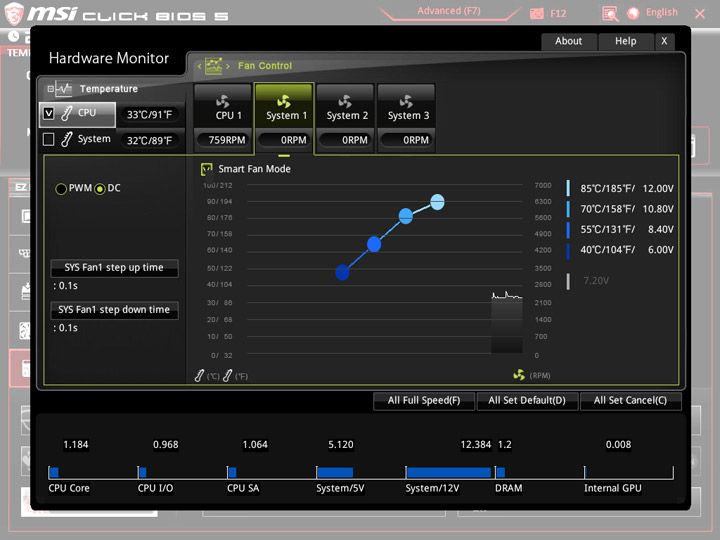Screen dimensions: 720x540
Task: Close the BIOS using the top X
Action: 700,14
